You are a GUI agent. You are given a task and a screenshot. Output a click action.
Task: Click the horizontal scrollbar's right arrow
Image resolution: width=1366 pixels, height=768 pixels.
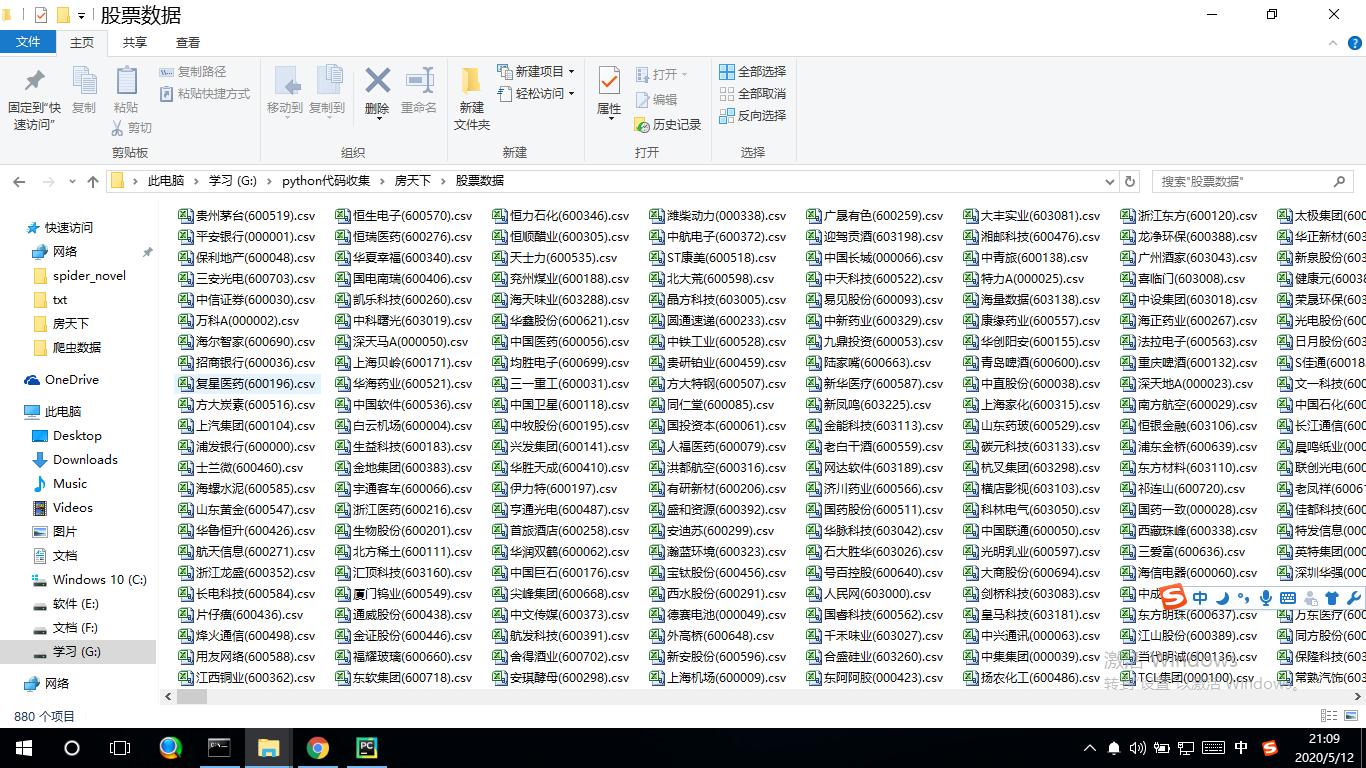[1357, 696]
